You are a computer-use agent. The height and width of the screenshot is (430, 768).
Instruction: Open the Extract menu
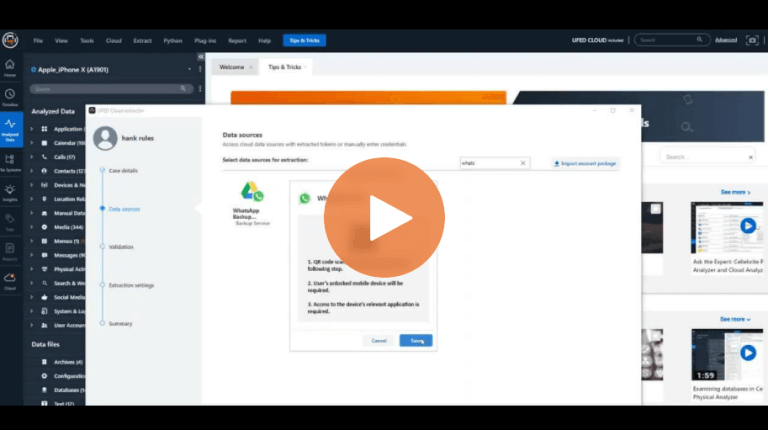point(143,41)
